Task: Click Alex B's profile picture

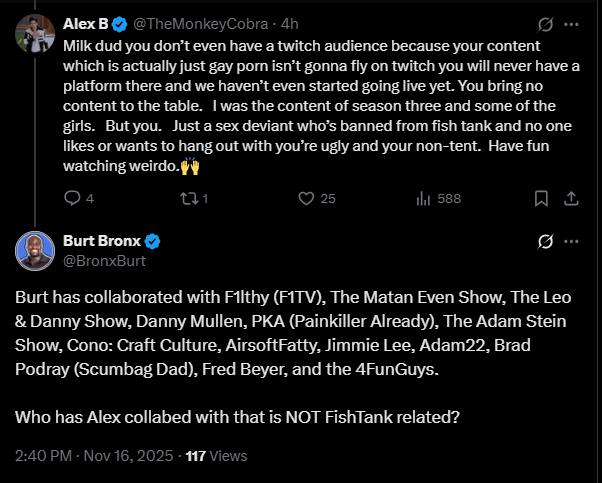Action: click(x=35, y=36)
